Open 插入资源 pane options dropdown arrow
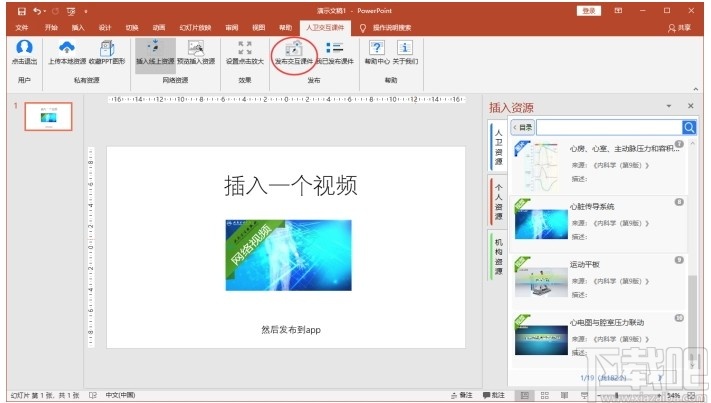 (669, 106)
